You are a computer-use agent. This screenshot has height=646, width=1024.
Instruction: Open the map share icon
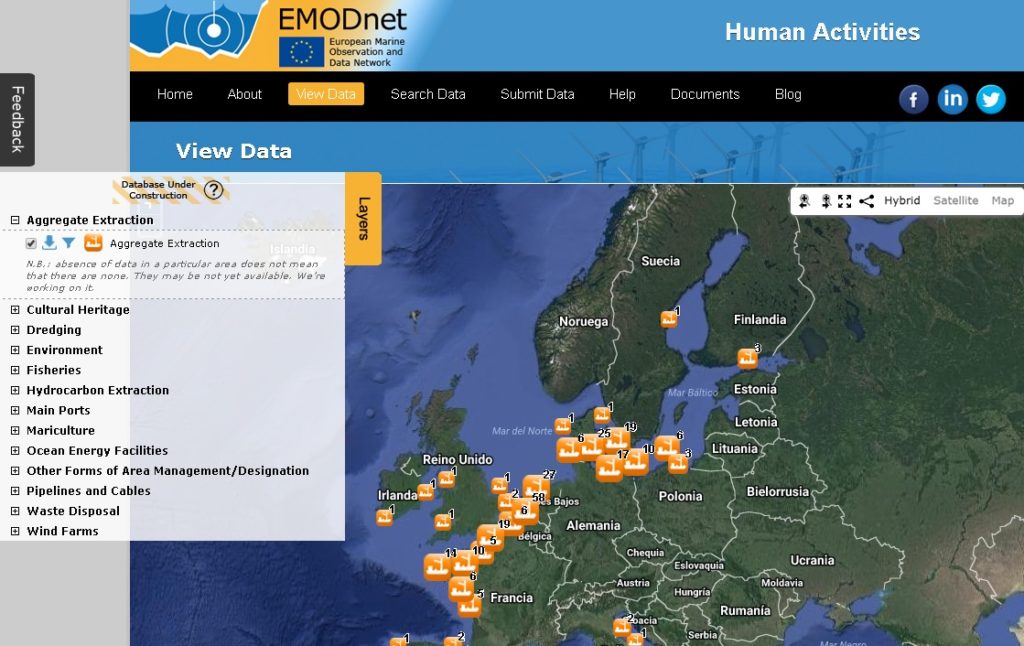pyautogui.click(x=867, y=200)
